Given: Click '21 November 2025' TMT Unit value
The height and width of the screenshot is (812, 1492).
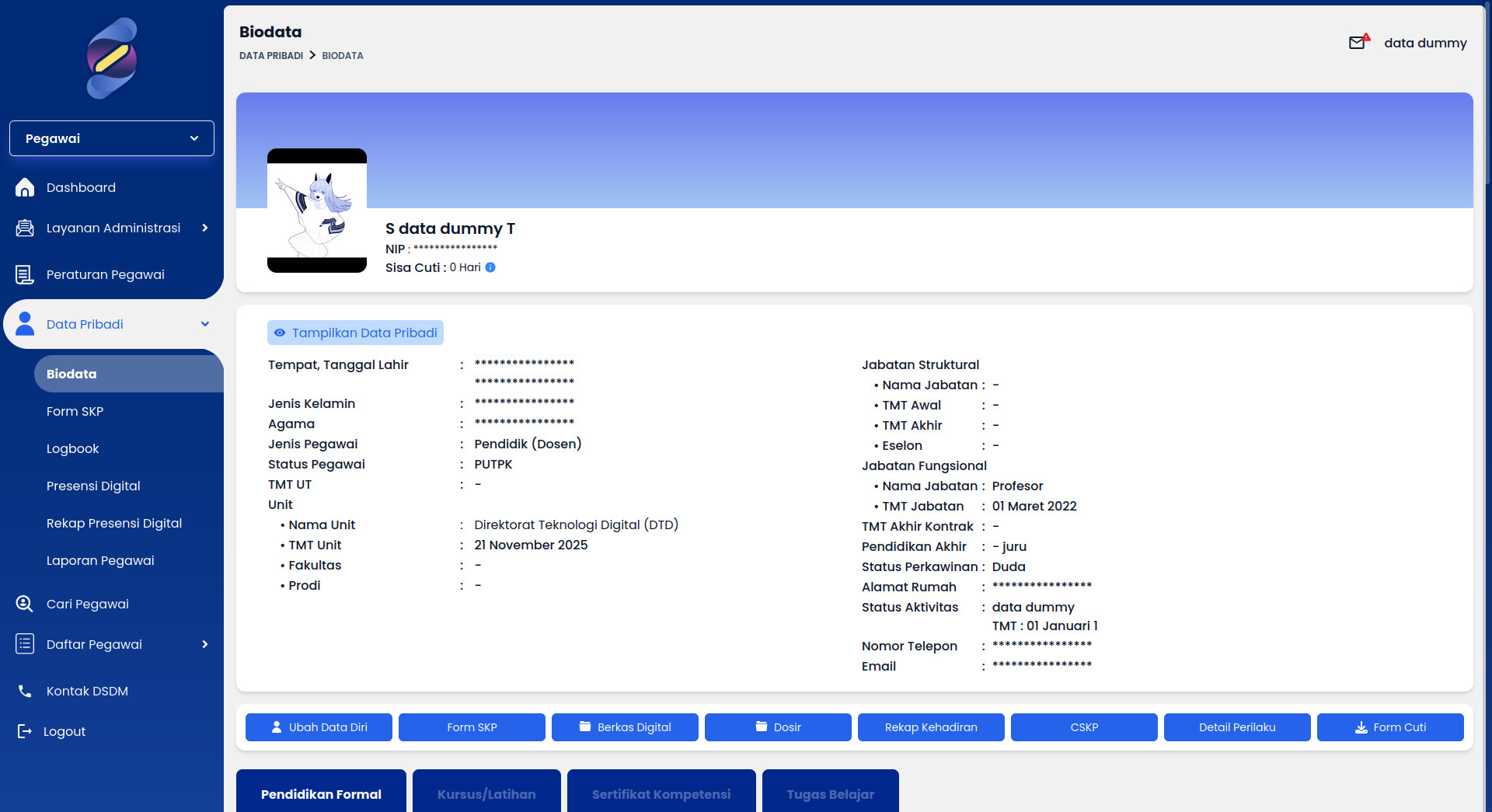Looking at the screenshot, I should tap(531, 545).
